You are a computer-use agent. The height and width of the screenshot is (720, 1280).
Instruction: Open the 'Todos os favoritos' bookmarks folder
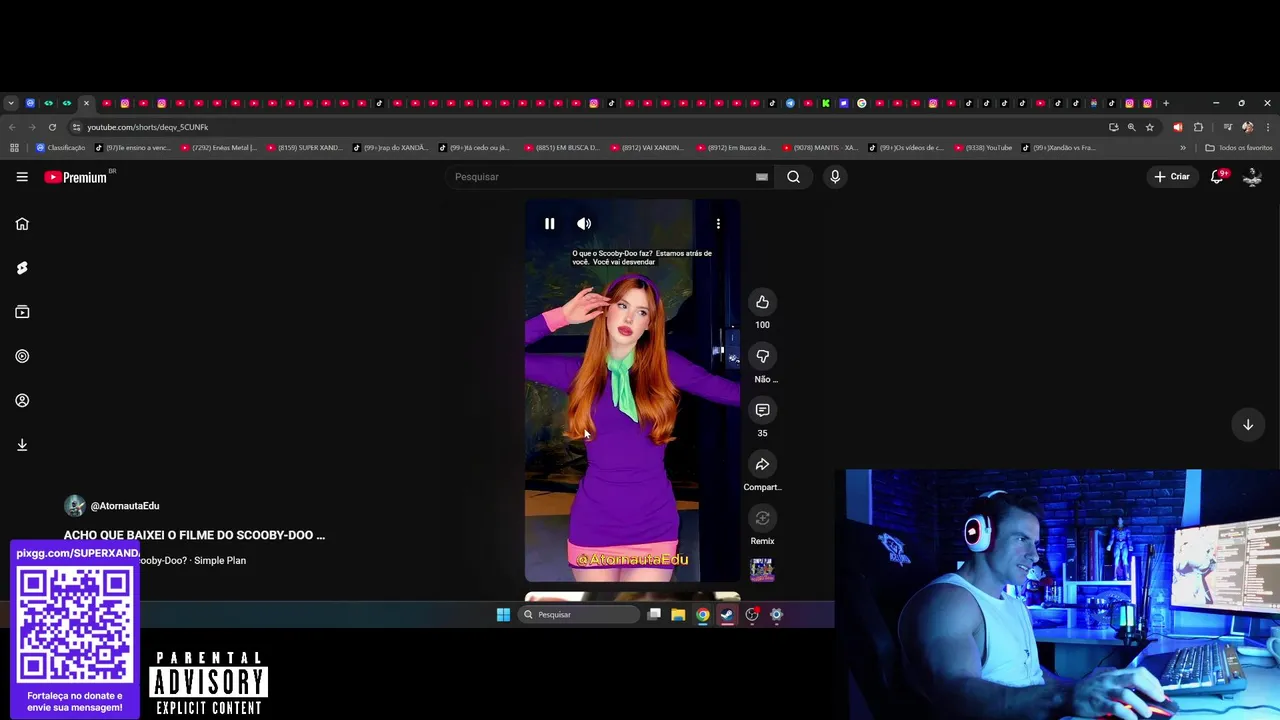[1239, 148]
